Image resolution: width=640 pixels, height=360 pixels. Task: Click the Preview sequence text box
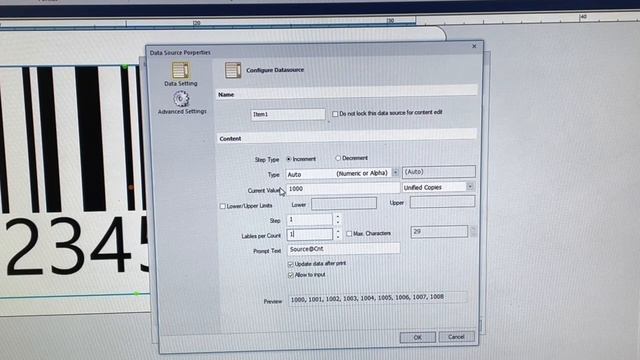click(378, 298)
